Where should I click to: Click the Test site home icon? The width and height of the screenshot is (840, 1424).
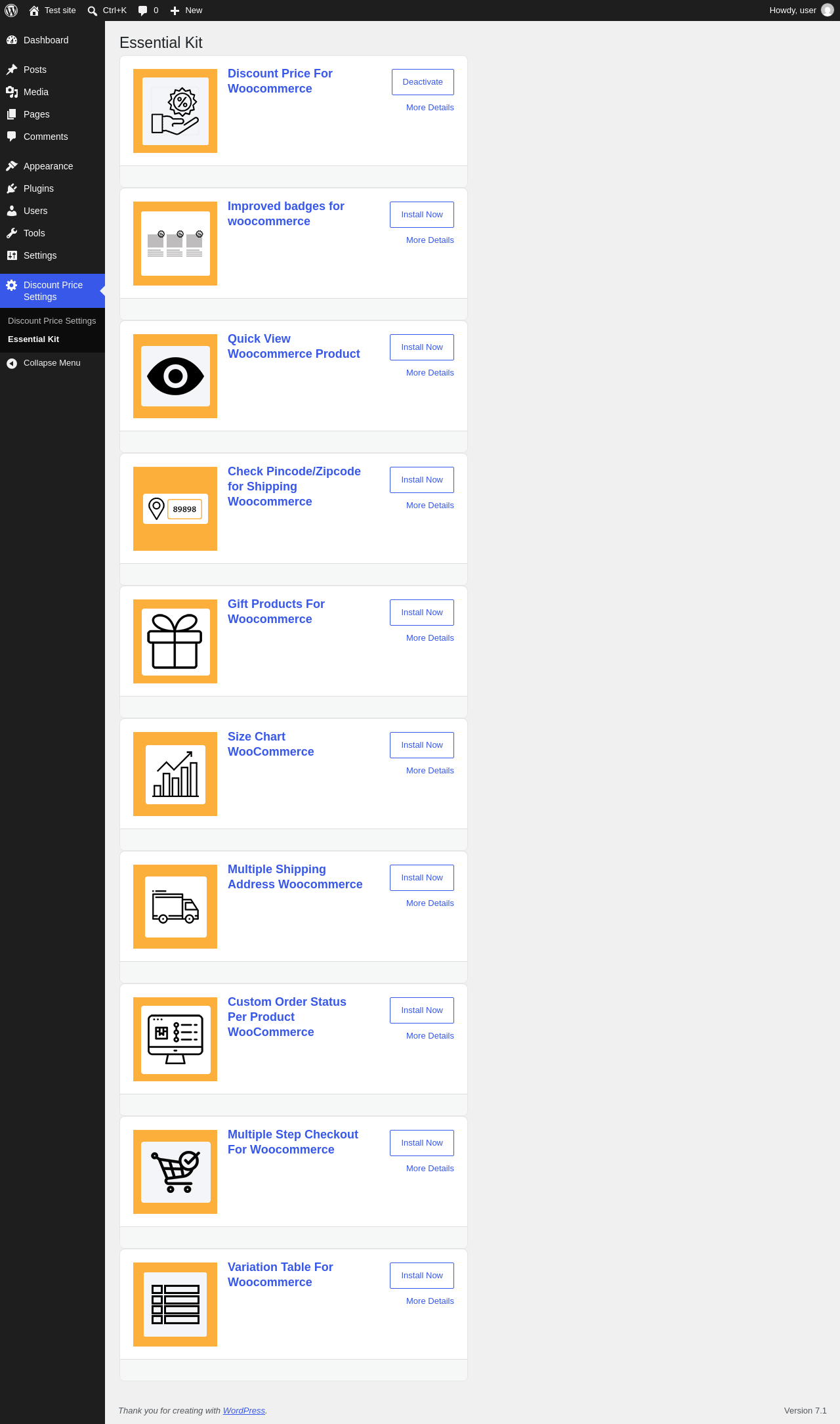tap(34, 11)
